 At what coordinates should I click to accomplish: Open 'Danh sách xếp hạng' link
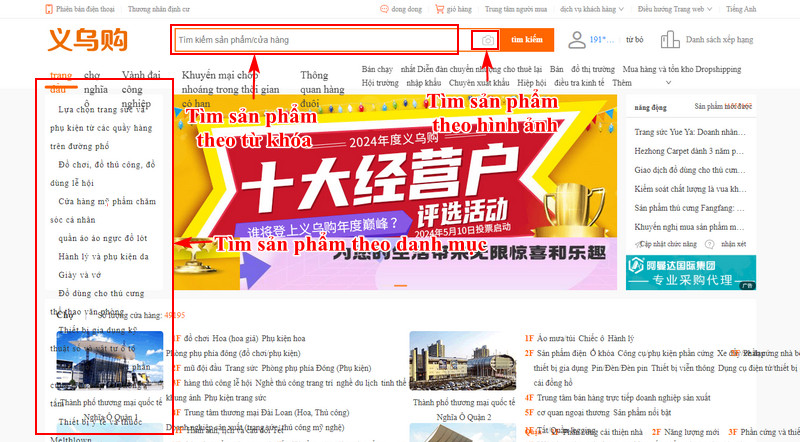pos(719,40)
